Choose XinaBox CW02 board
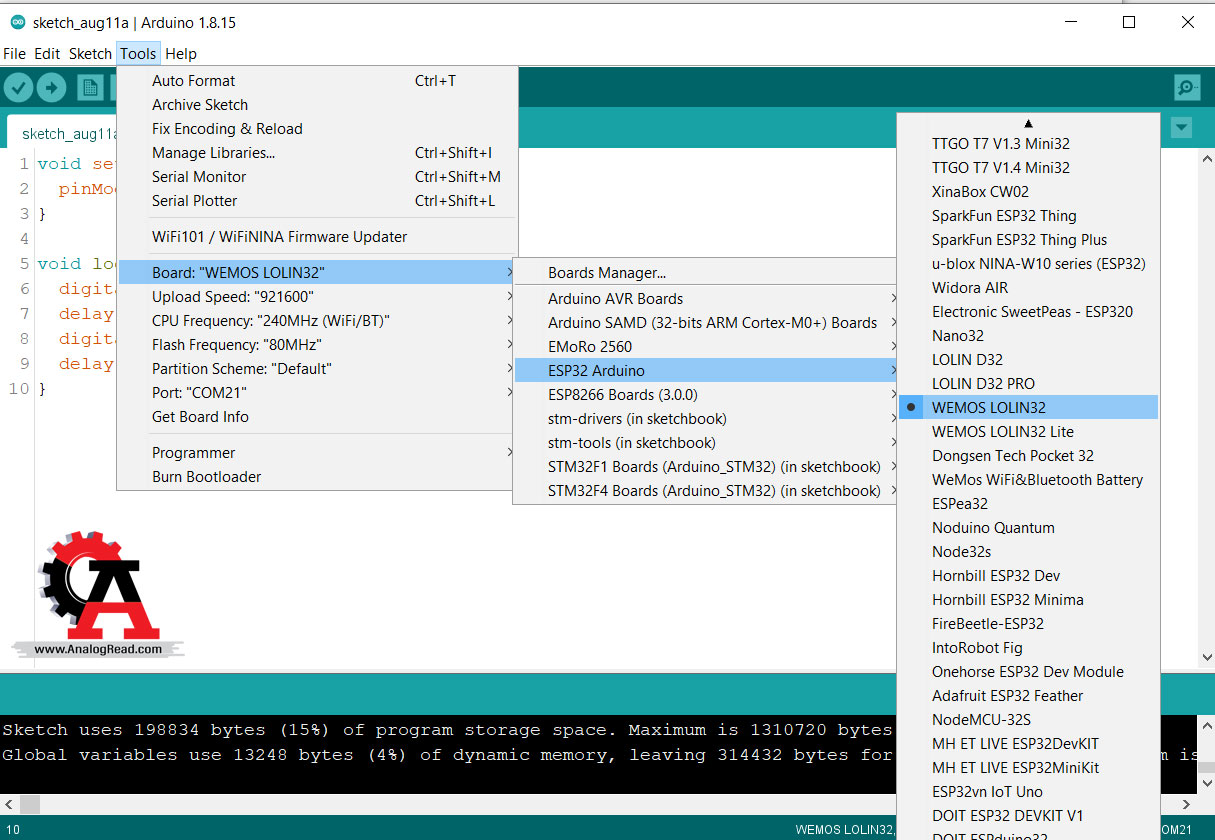Viewport: 1215px width, 840px height. coord(1028,192)
